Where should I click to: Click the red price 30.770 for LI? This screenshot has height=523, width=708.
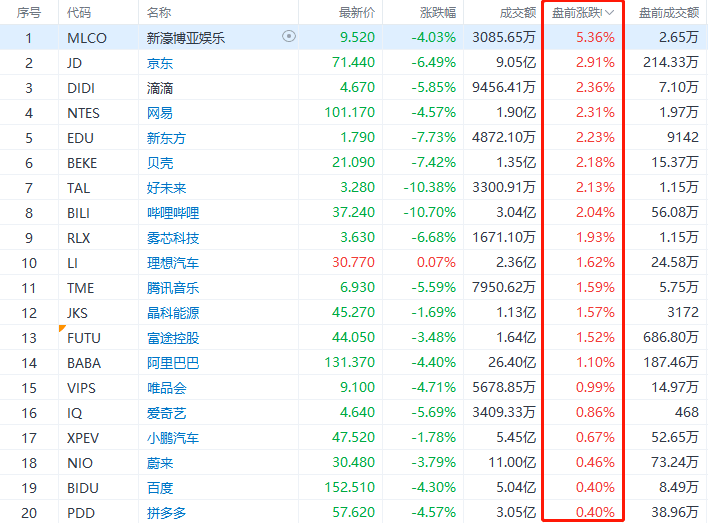353,262
